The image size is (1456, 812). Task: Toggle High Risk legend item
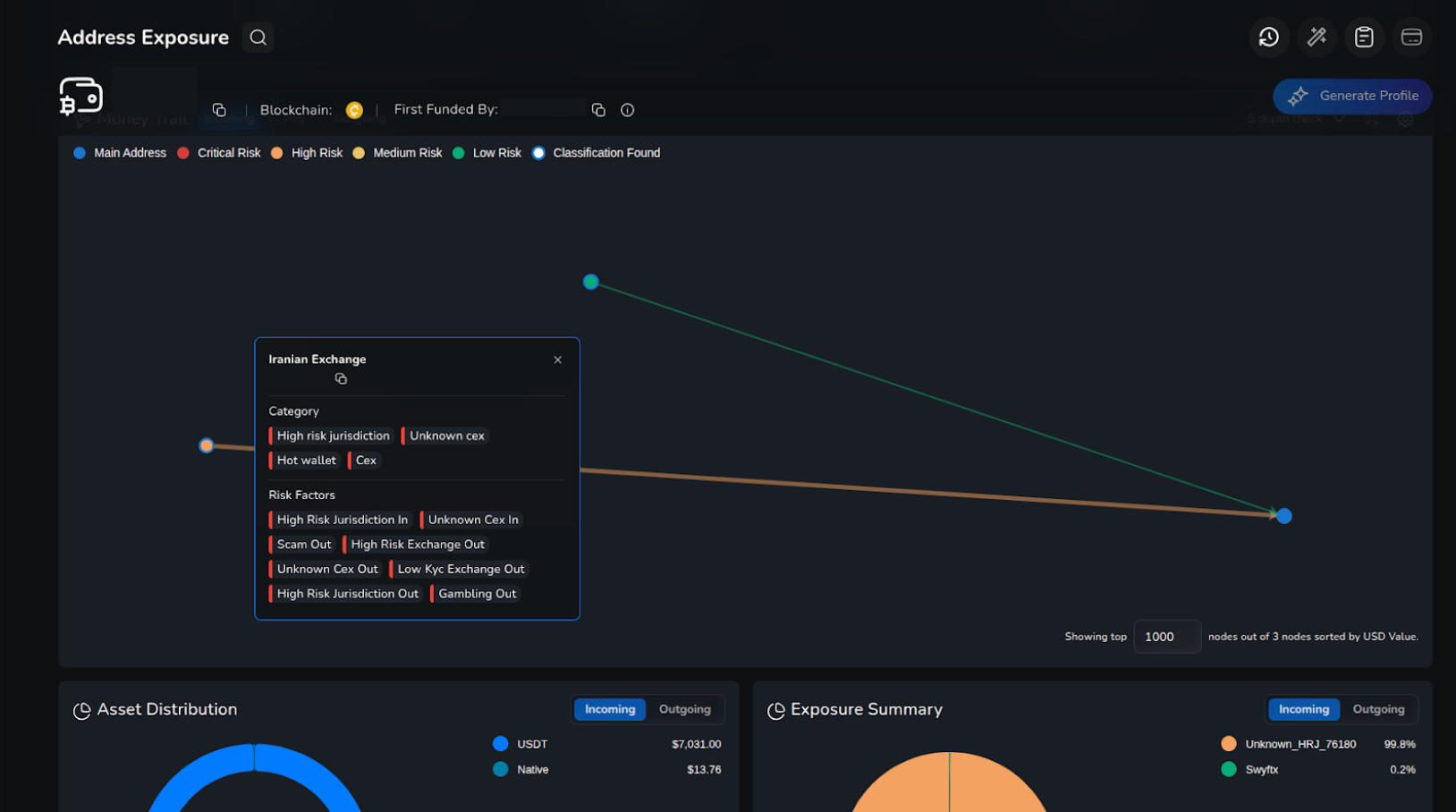click(307, 153)
